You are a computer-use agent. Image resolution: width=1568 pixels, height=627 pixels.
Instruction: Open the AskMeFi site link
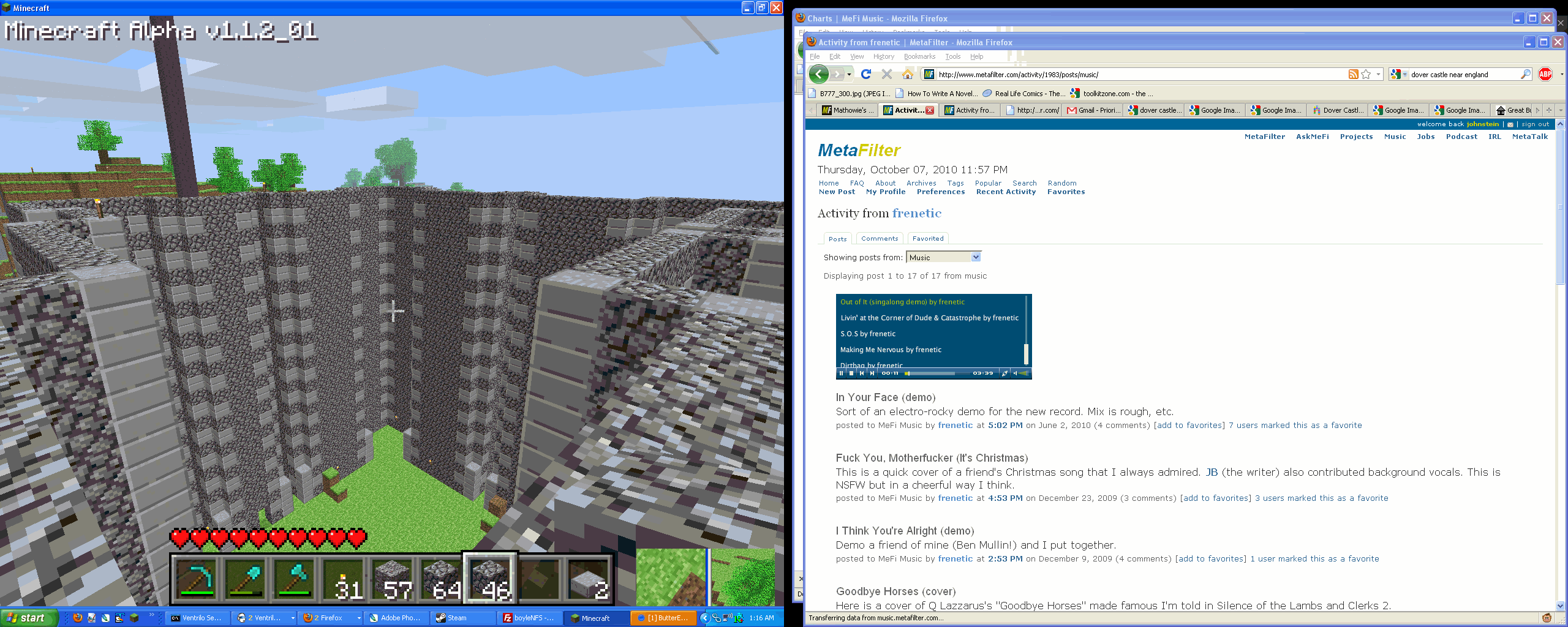pyautogui.click(x=1312, y=137)
